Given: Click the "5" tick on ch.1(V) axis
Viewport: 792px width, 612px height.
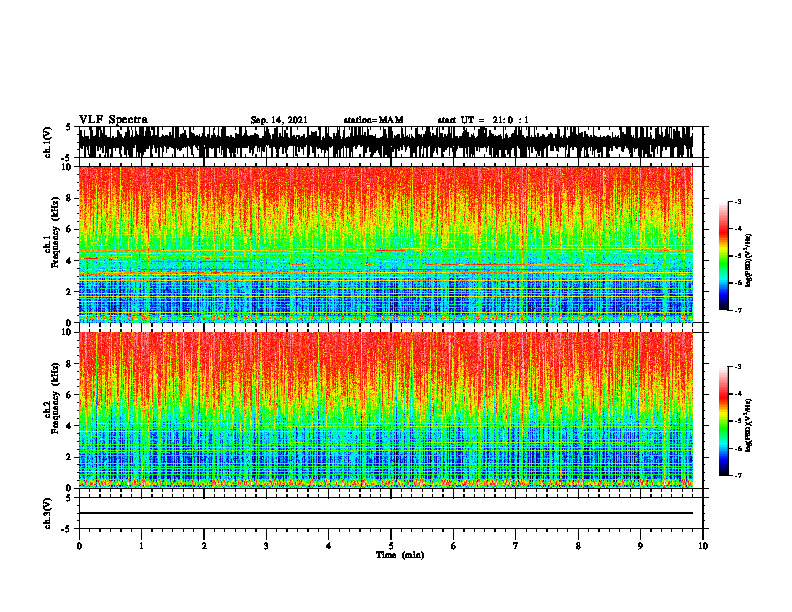Looking at the screenshot, I should (69, 128).
